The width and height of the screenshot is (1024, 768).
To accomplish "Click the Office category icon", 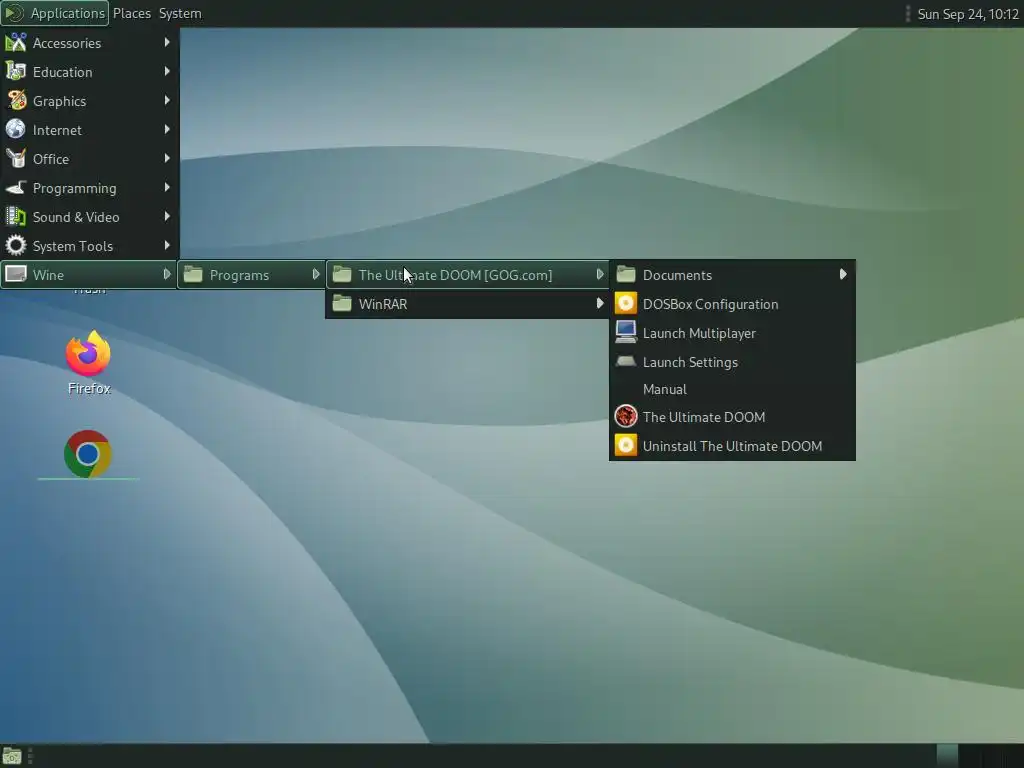I will point(16,159).
